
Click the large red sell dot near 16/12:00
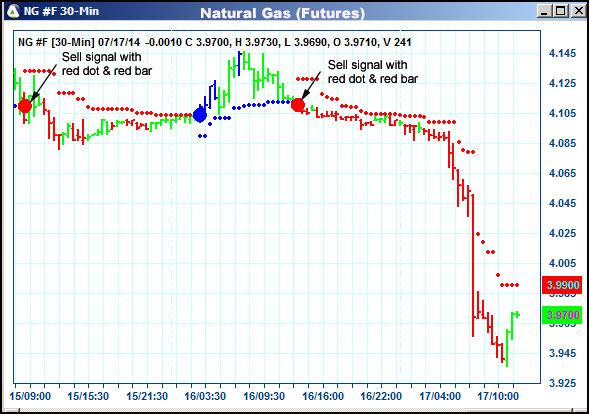tap(298, 105)
